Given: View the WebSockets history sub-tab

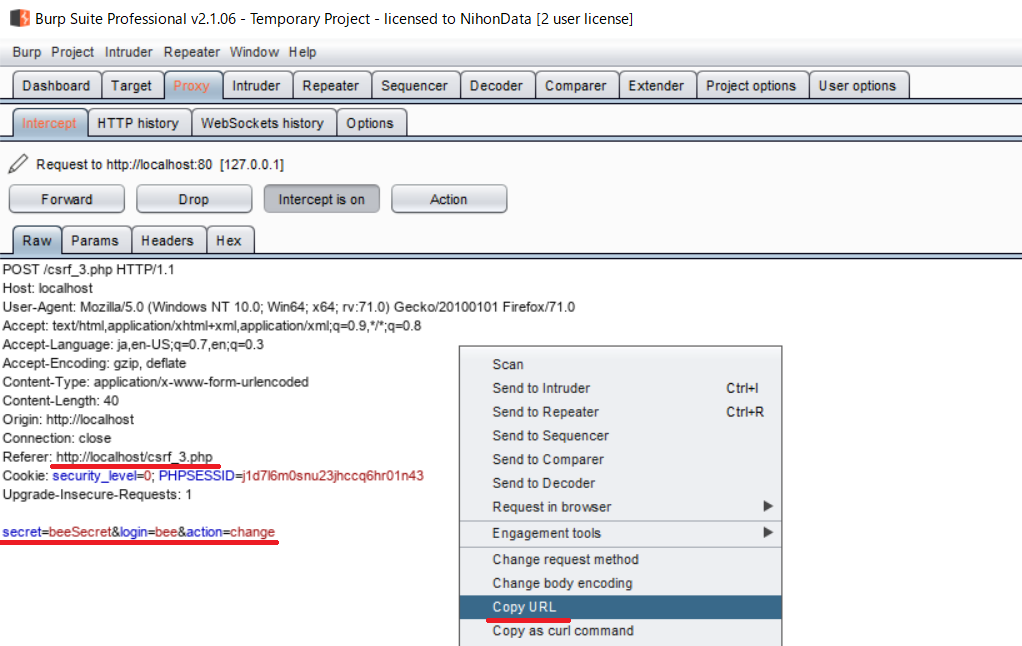Looking at the screenshot, I should (263, 123).
